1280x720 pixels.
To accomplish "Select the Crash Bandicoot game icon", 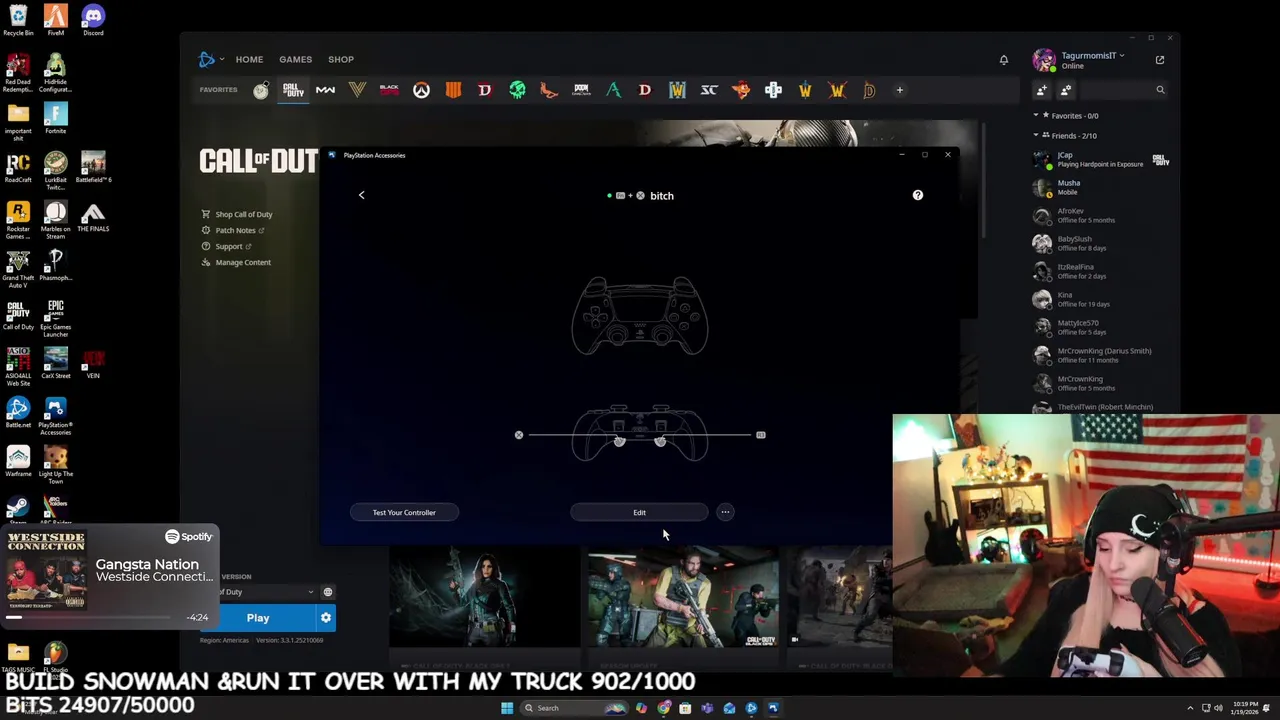I will pos(741,90).
